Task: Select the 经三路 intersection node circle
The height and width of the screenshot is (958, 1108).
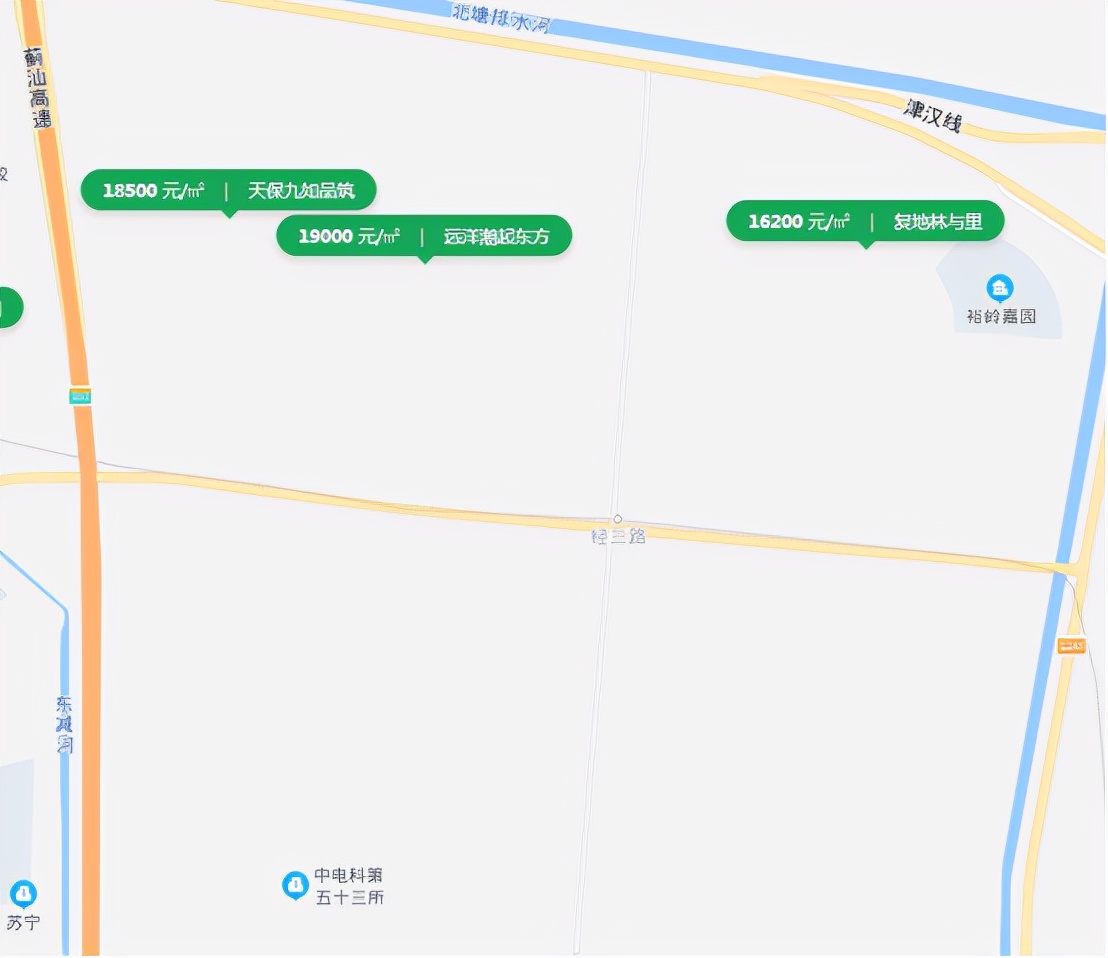Action: point(618,519)
